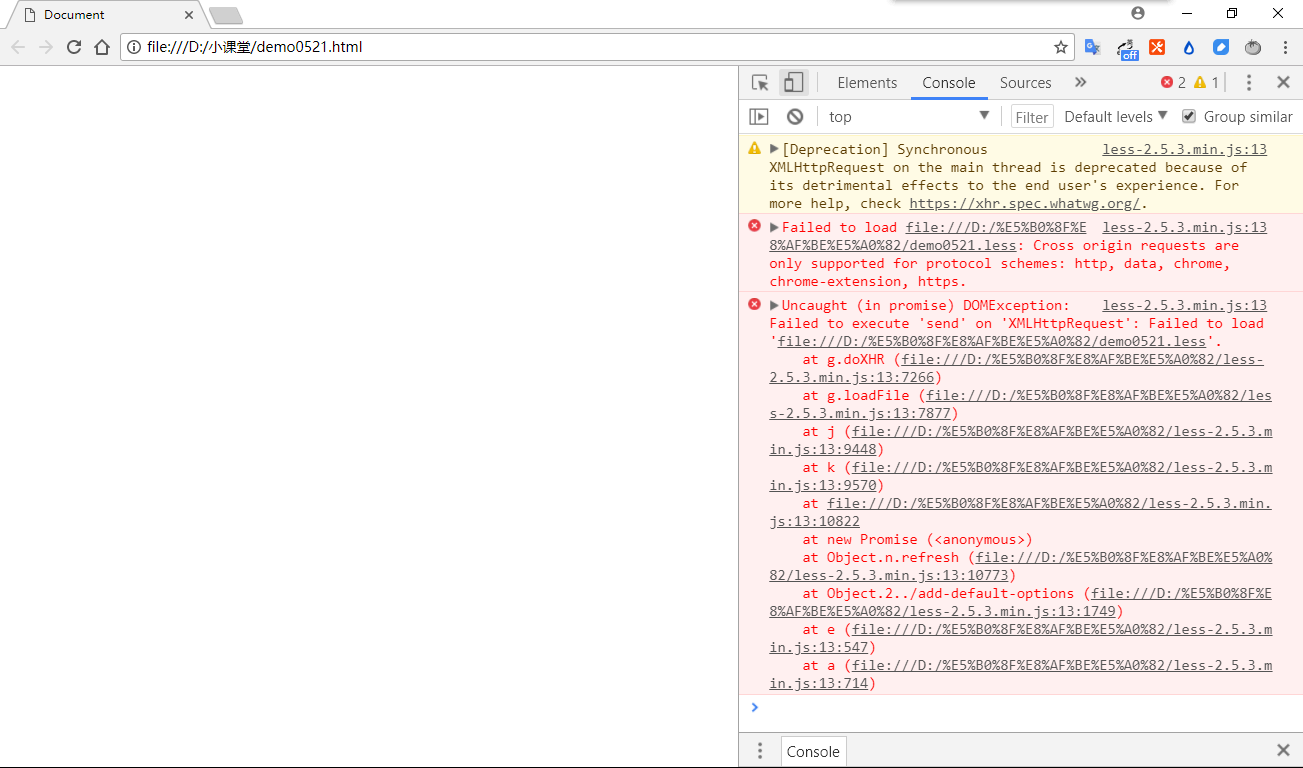Switch to the Sources tab

(x=1025, y=83)
